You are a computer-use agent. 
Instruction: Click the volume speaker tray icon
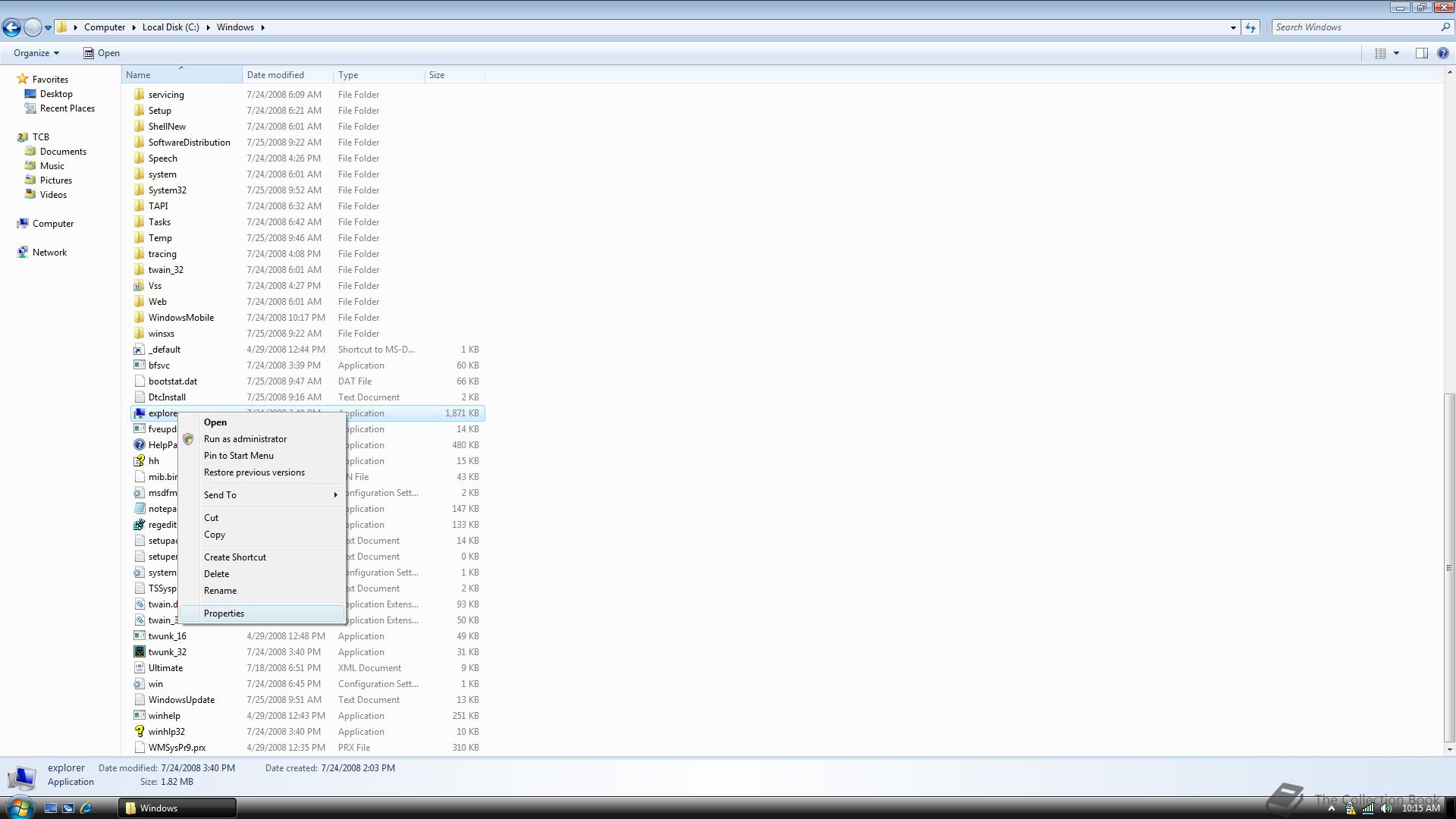coord(1387,808)
